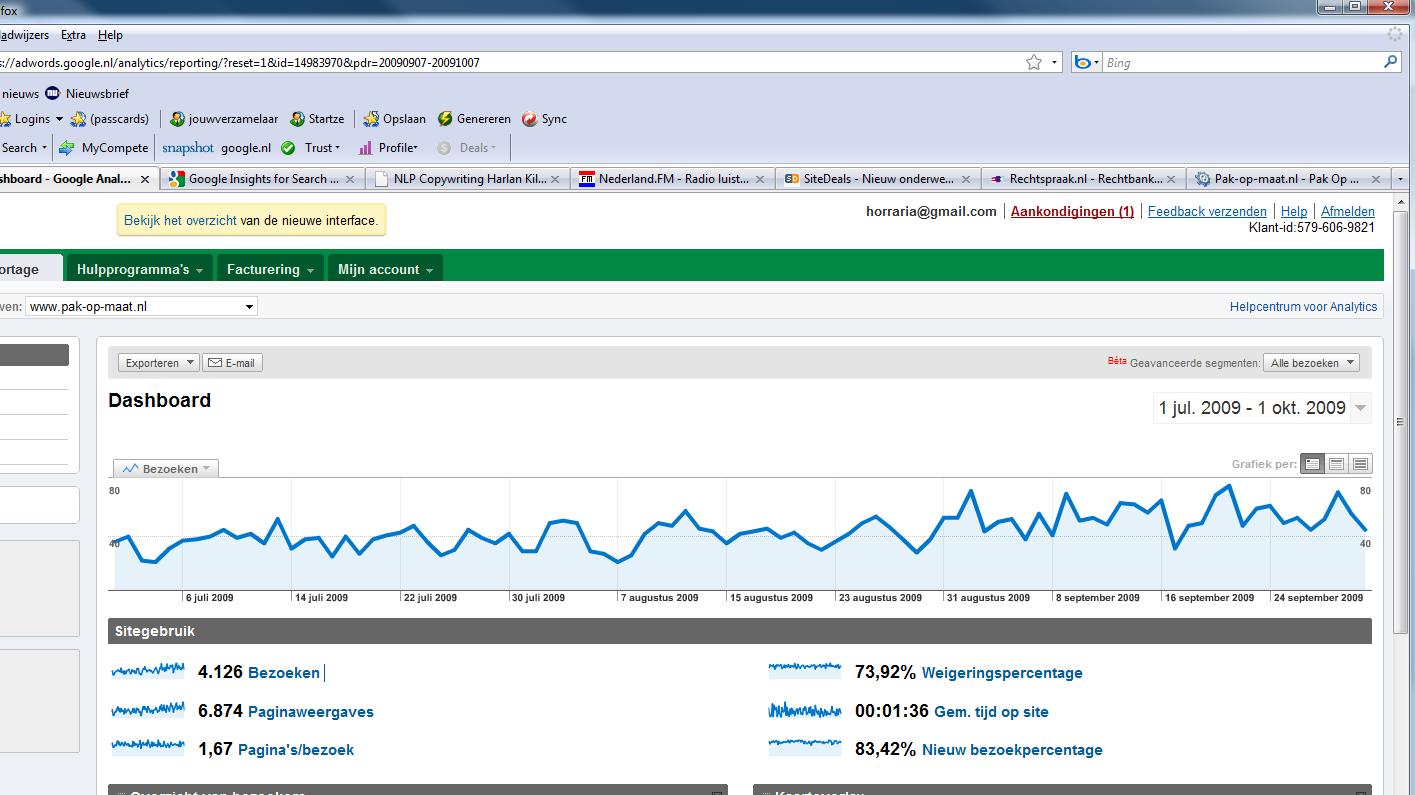1415x795 pixels.
Task: Open the (passcards) toolbar item
Action: [x=110, y=118]
